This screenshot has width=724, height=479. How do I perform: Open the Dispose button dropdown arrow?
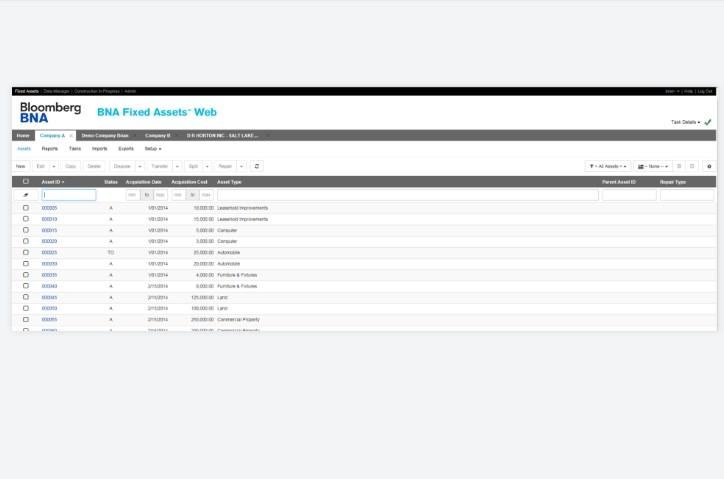tap(140, 166)
